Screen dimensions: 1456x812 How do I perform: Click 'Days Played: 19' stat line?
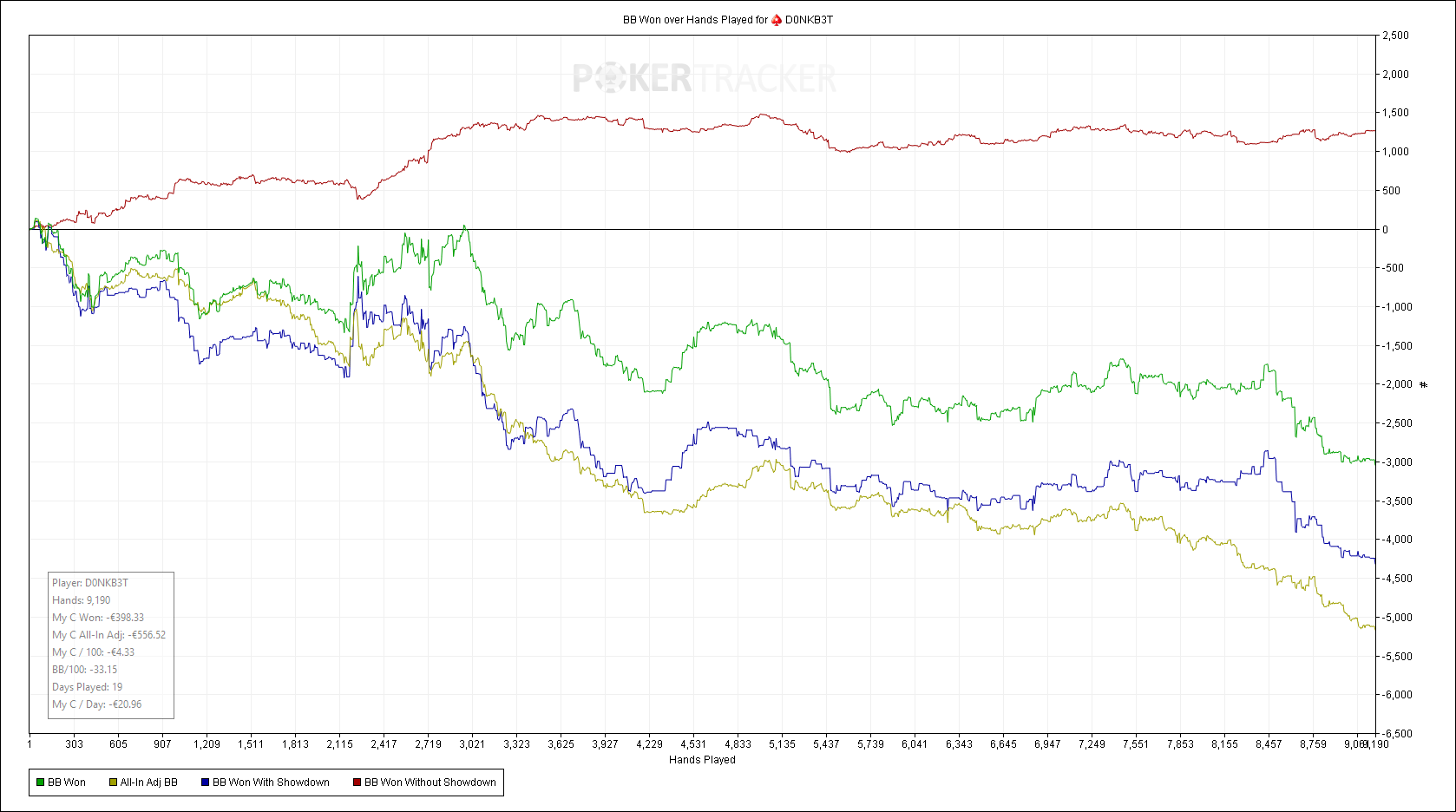(x=87, y=687)
